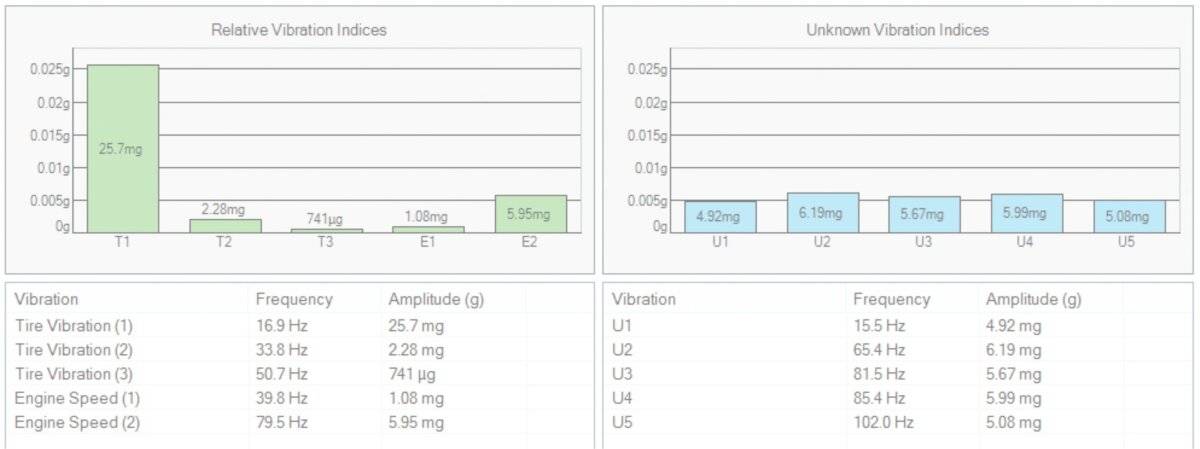Select the T2 bar labeled 2.28mg
Image resolution: width=1200 pixels, height=449 pixels.
tap(225, 226)
